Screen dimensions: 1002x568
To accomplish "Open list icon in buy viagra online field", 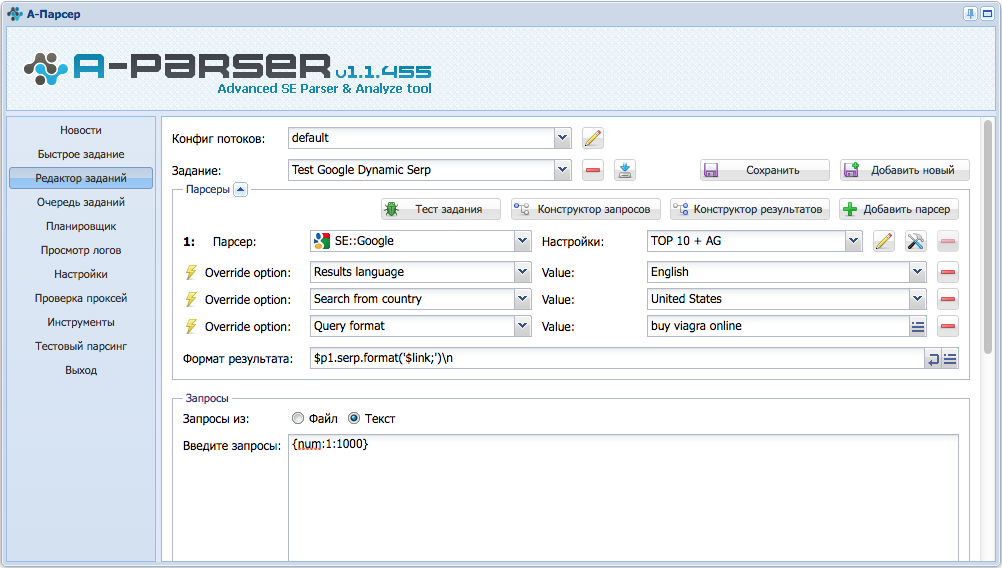I will tap(918, 326).
